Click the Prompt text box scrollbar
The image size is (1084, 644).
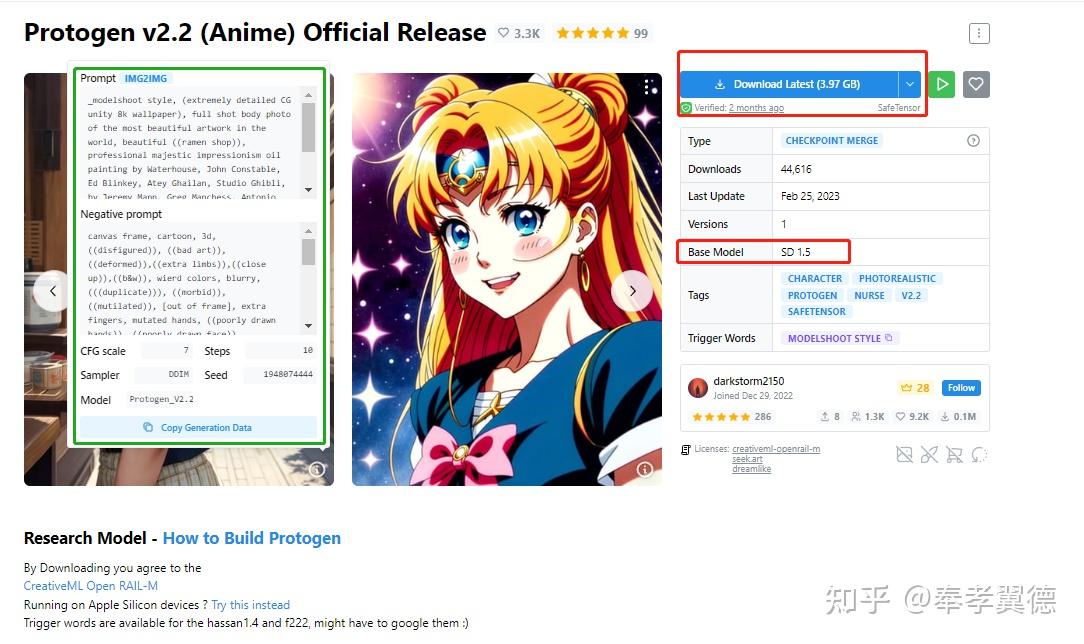click(x=308, y=128)
